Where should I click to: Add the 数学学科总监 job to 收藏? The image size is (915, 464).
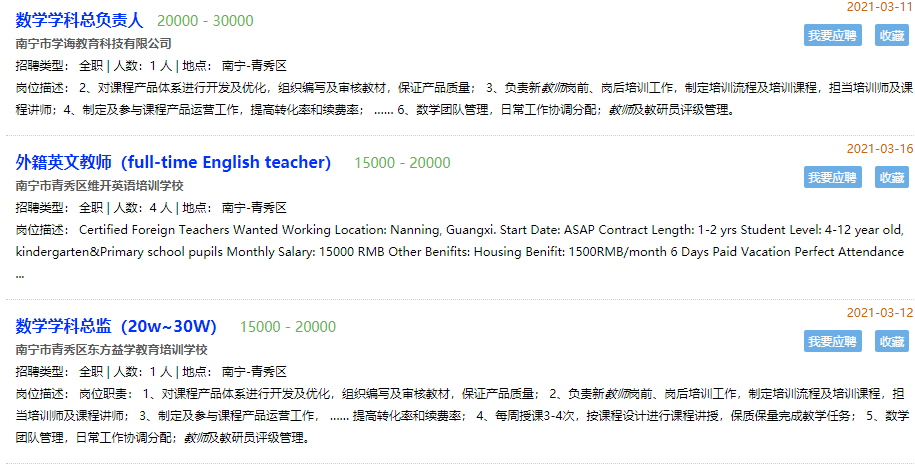(x=891, y=341)
